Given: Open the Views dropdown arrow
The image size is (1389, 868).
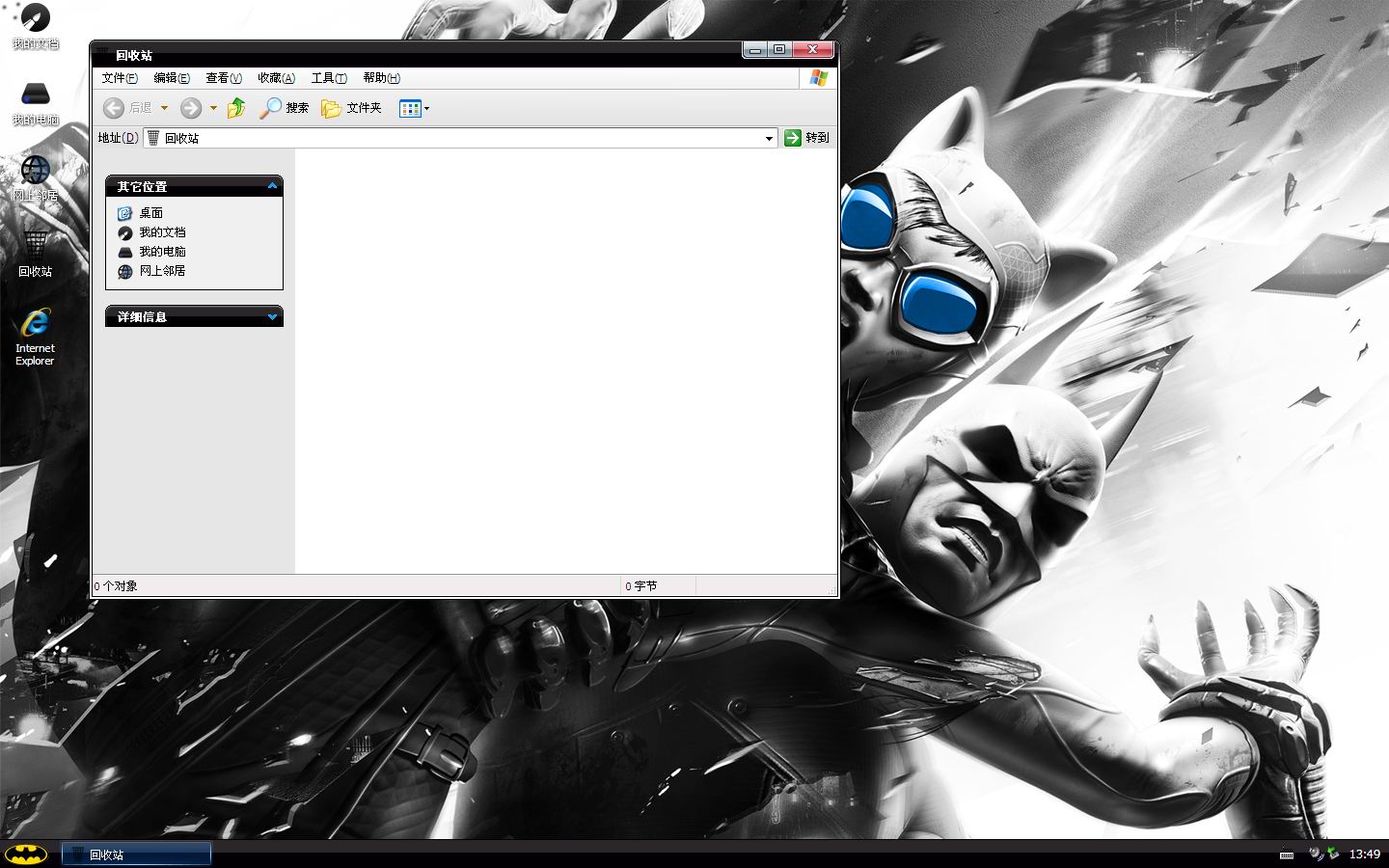Looking at the screenshot, I should click(x=426, y=108).
